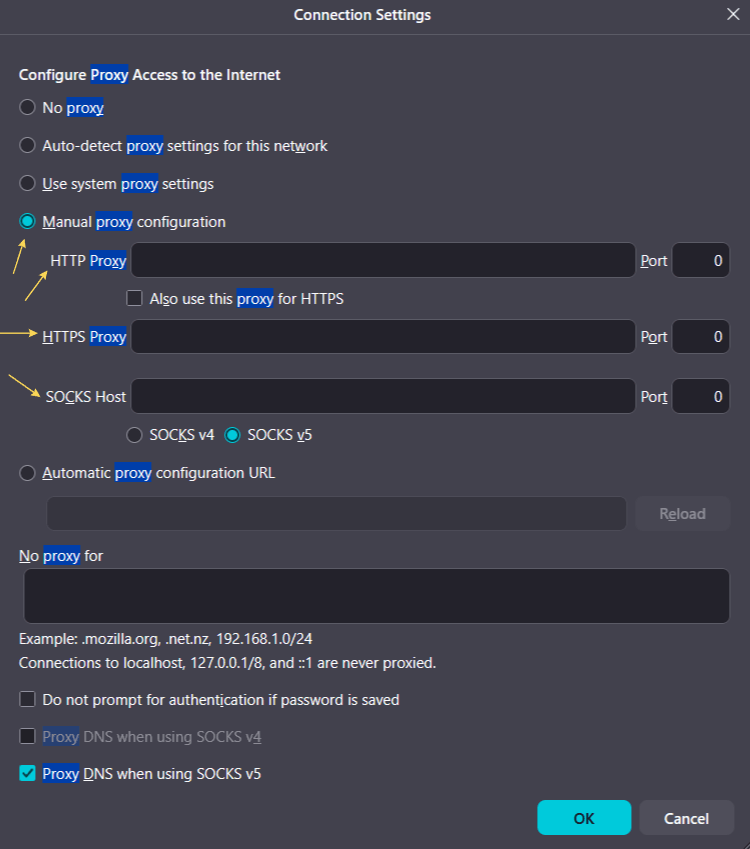Check Do not prompt for authentication option

click(x=28, y=700)
